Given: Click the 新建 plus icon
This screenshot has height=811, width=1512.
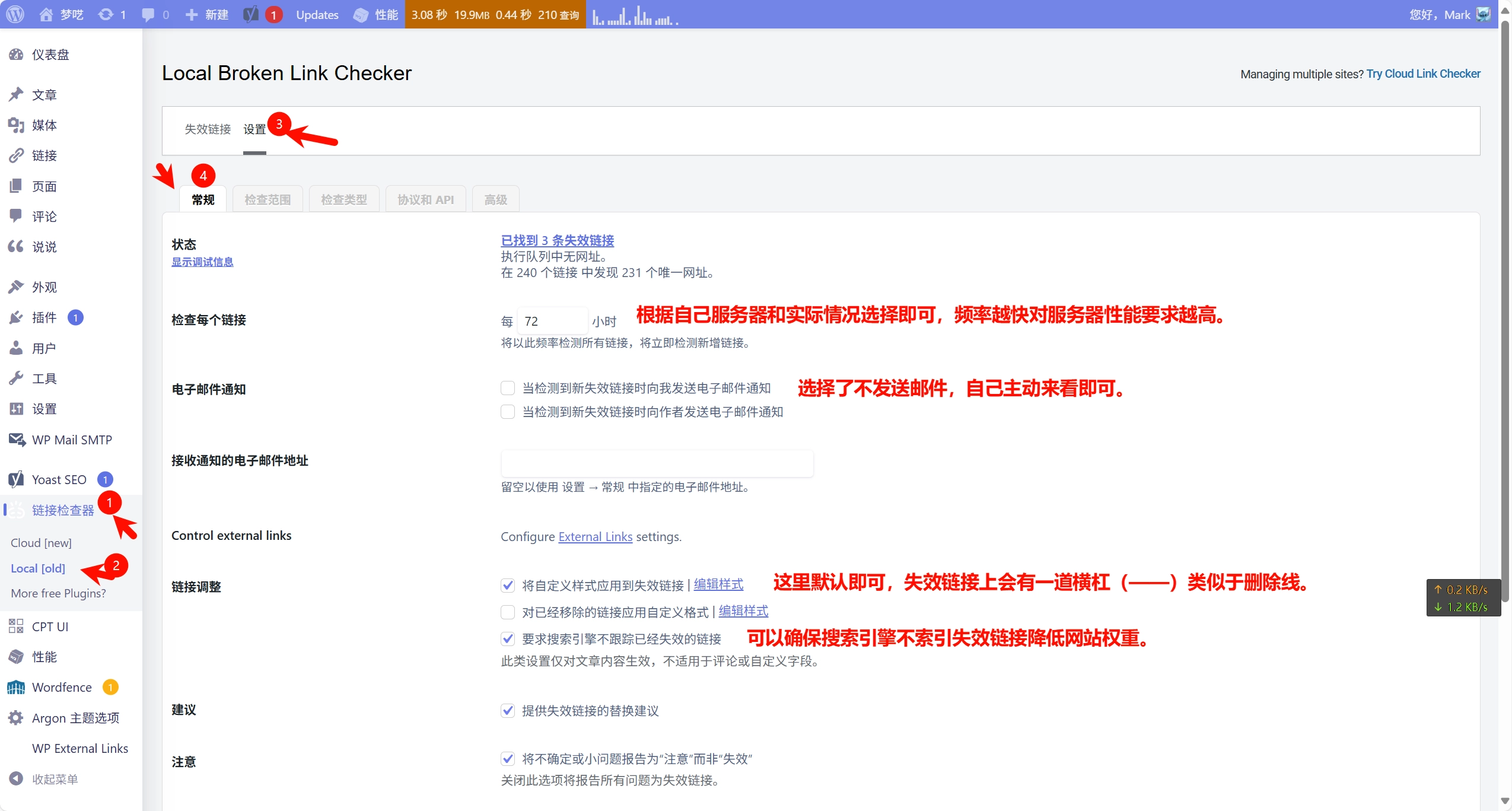Looking at the screenshot, I should tap(191, 14).
